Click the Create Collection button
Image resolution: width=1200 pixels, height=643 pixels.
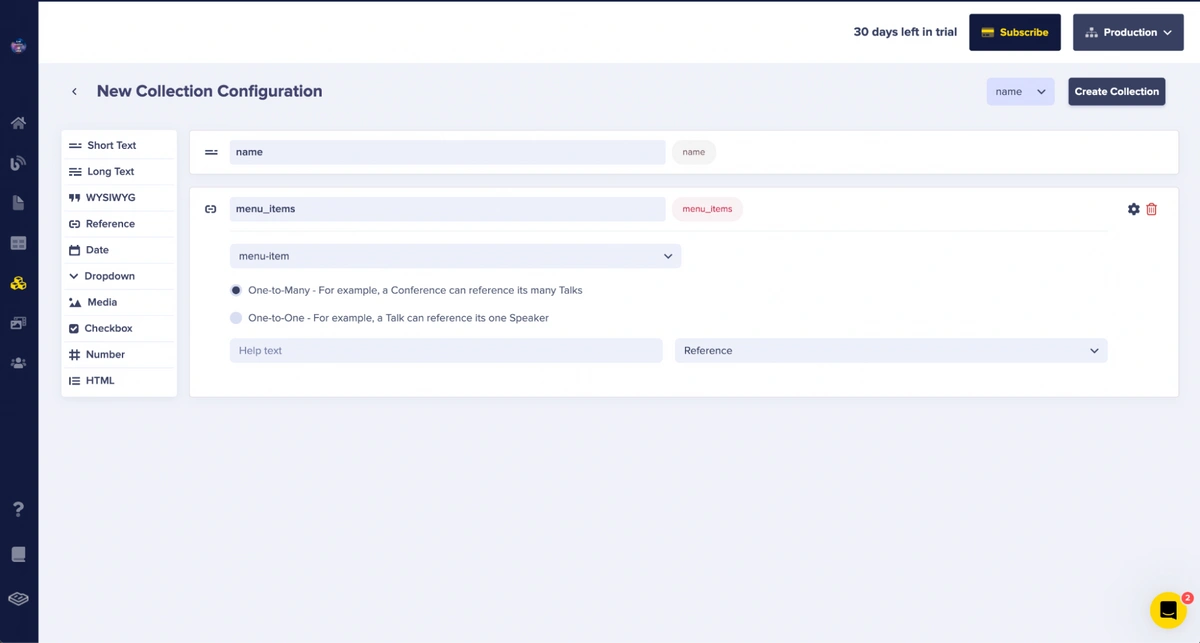[1116, 92]
